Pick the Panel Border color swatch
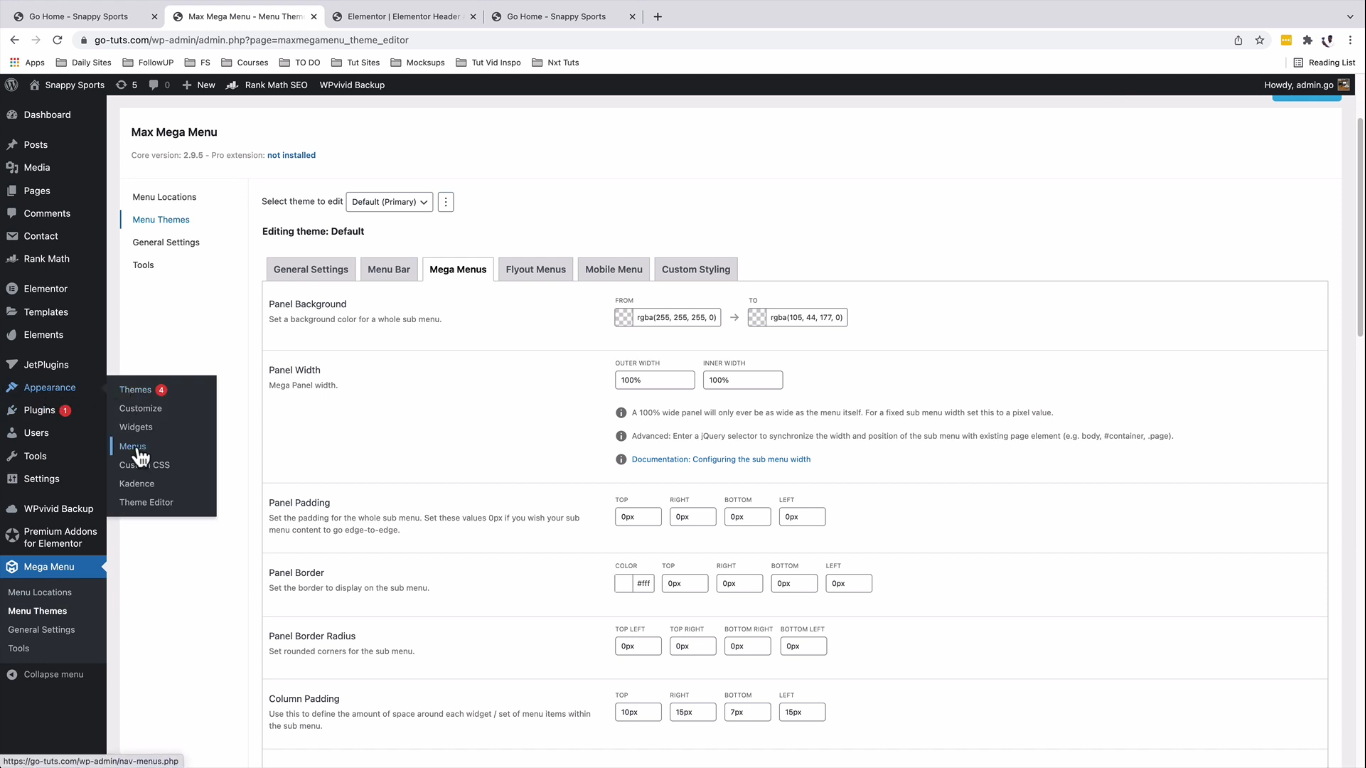 [x=624, y=584]
